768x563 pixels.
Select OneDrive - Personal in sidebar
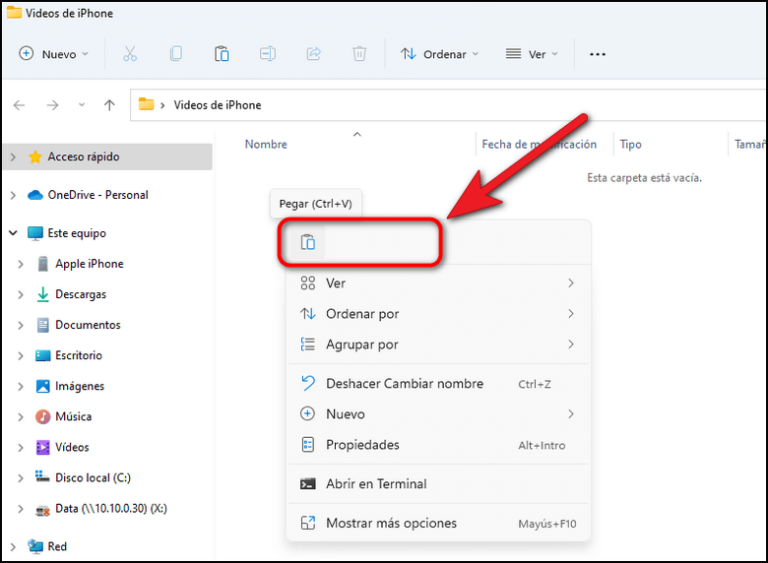tap(97, 195)
